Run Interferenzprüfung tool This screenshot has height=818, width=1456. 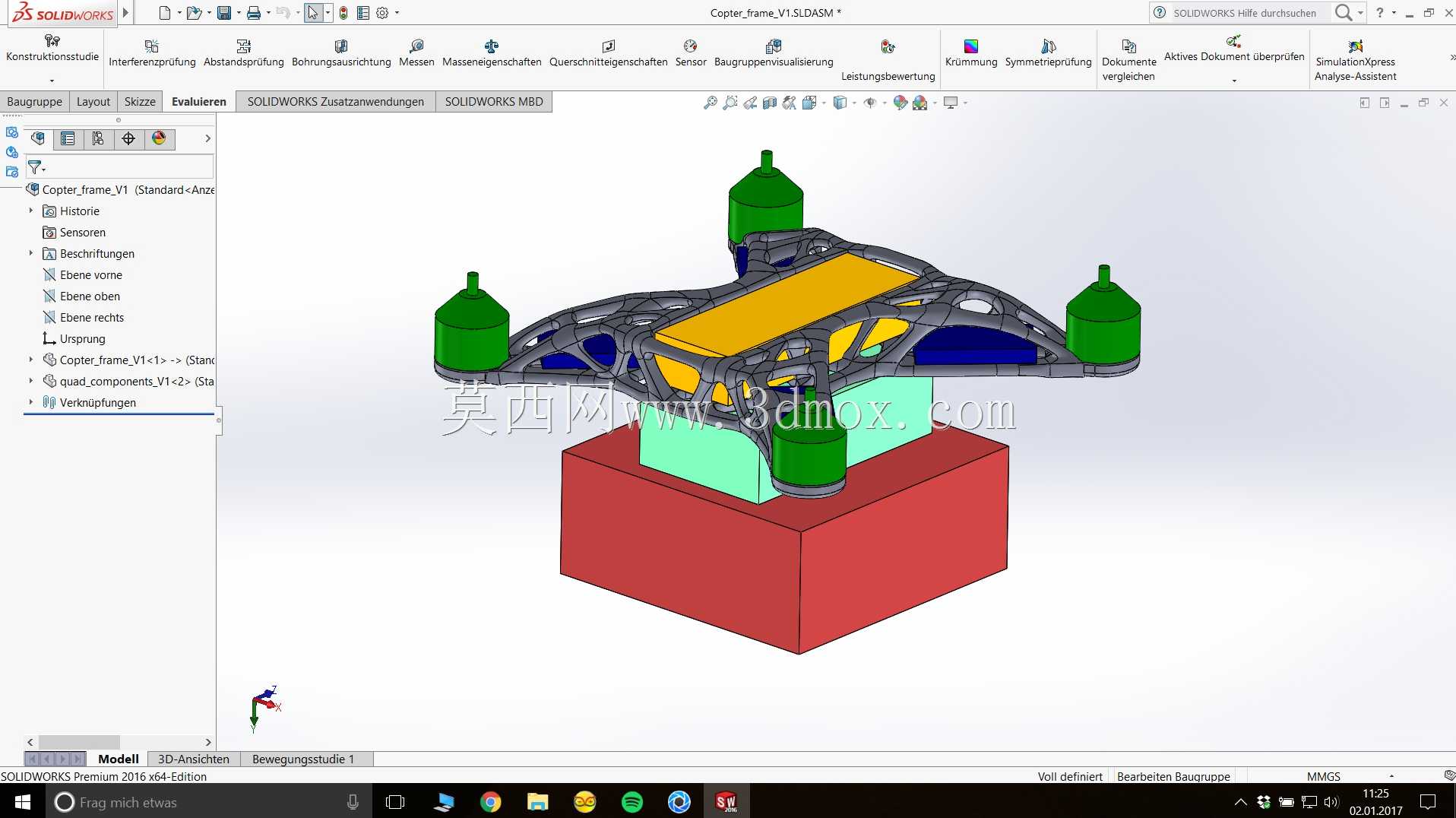[x=152, y=53]
